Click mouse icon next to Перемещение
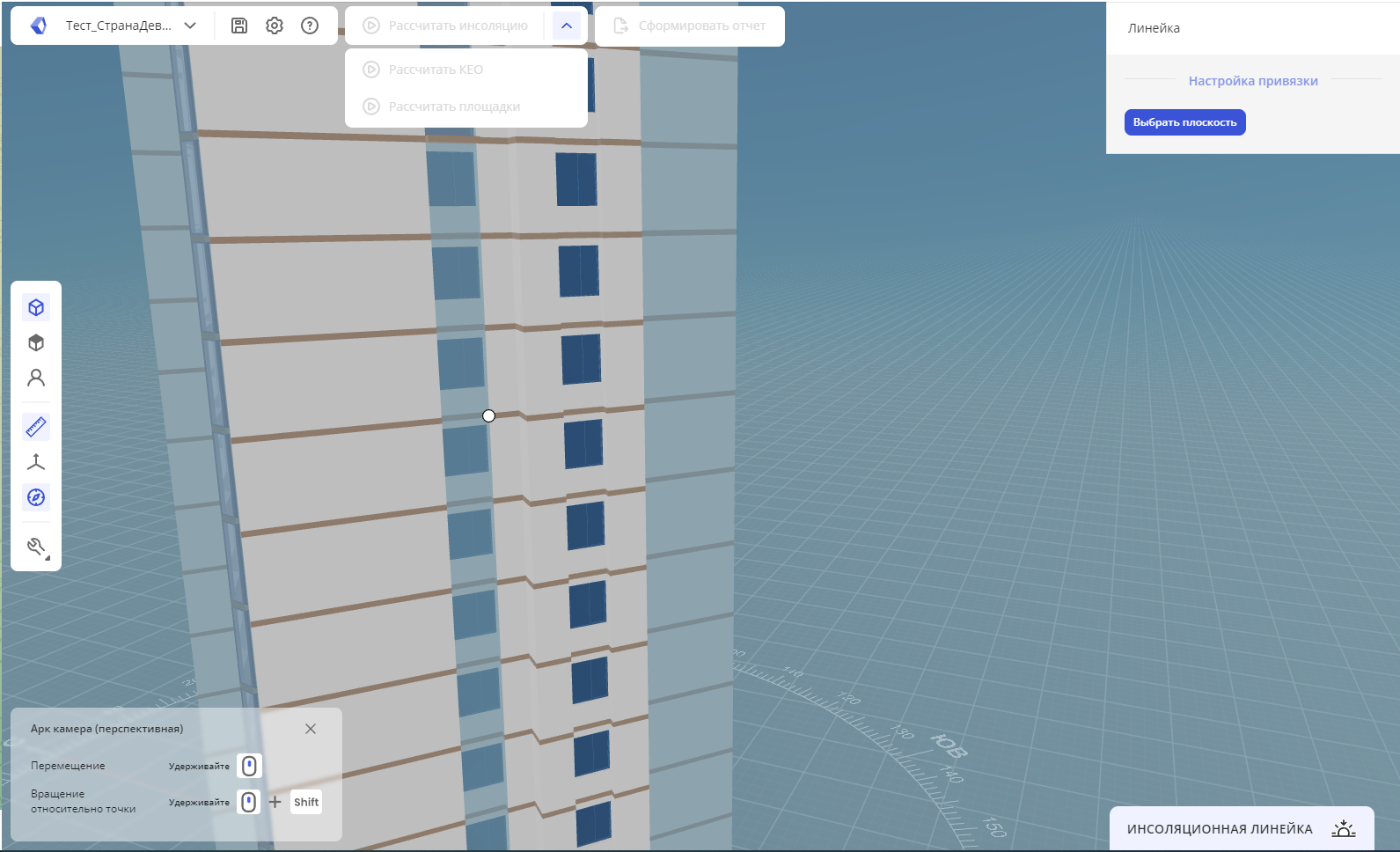Viewport: 1400px width, 852px height. coord(250,766)
